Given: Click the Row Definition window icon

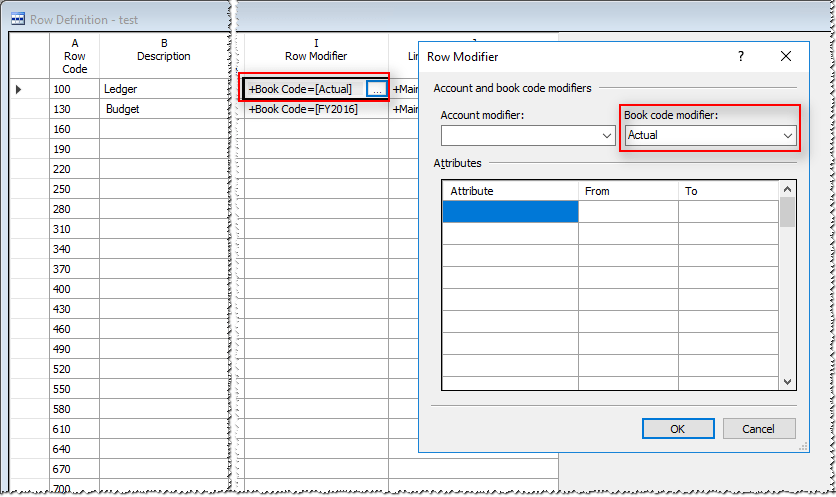Looking at the screenshot, I should [x=18, y=19].
